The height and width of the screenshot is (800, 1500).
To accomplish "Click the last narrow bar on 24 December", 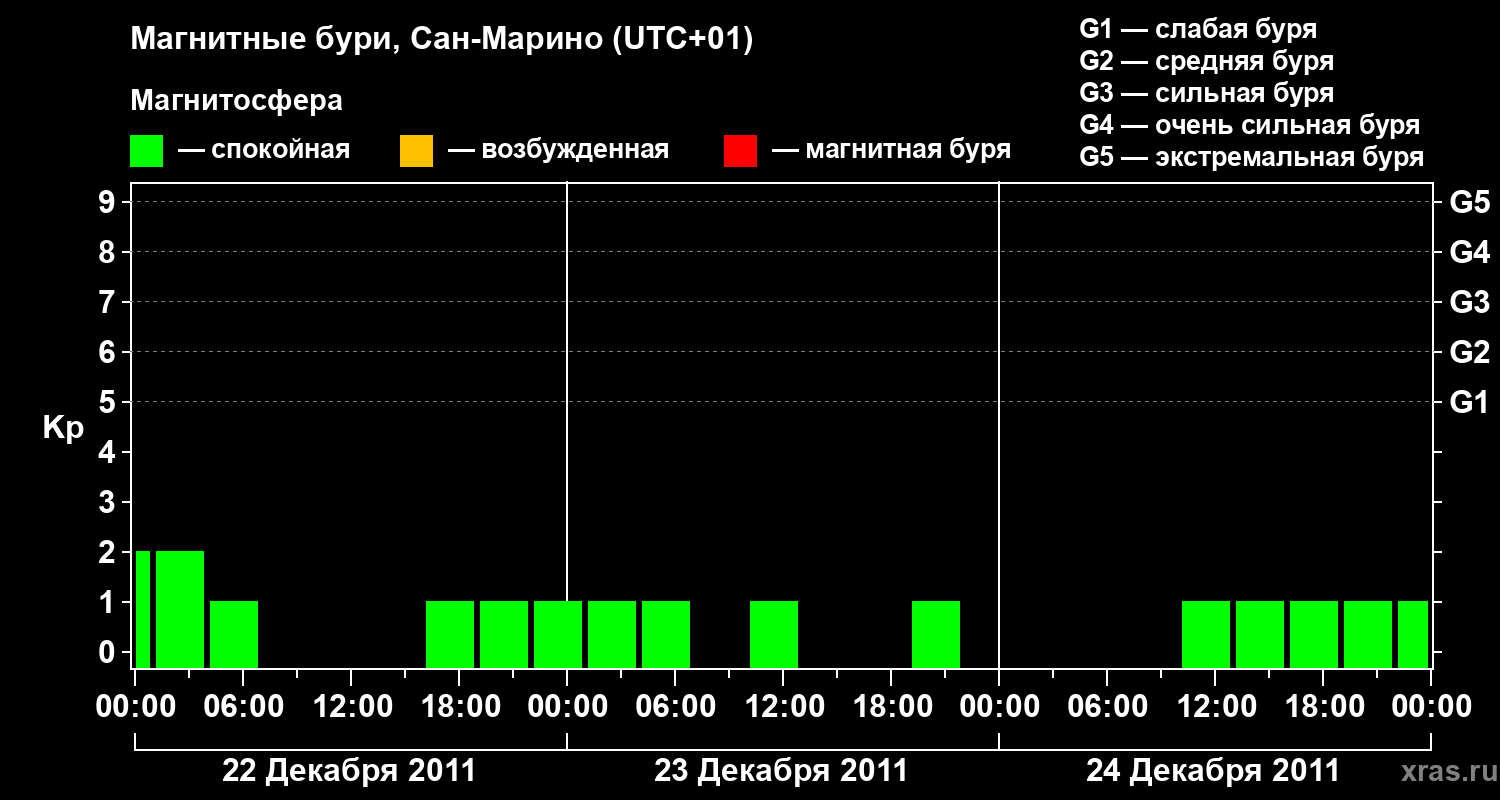I will tap(1413, 634).
